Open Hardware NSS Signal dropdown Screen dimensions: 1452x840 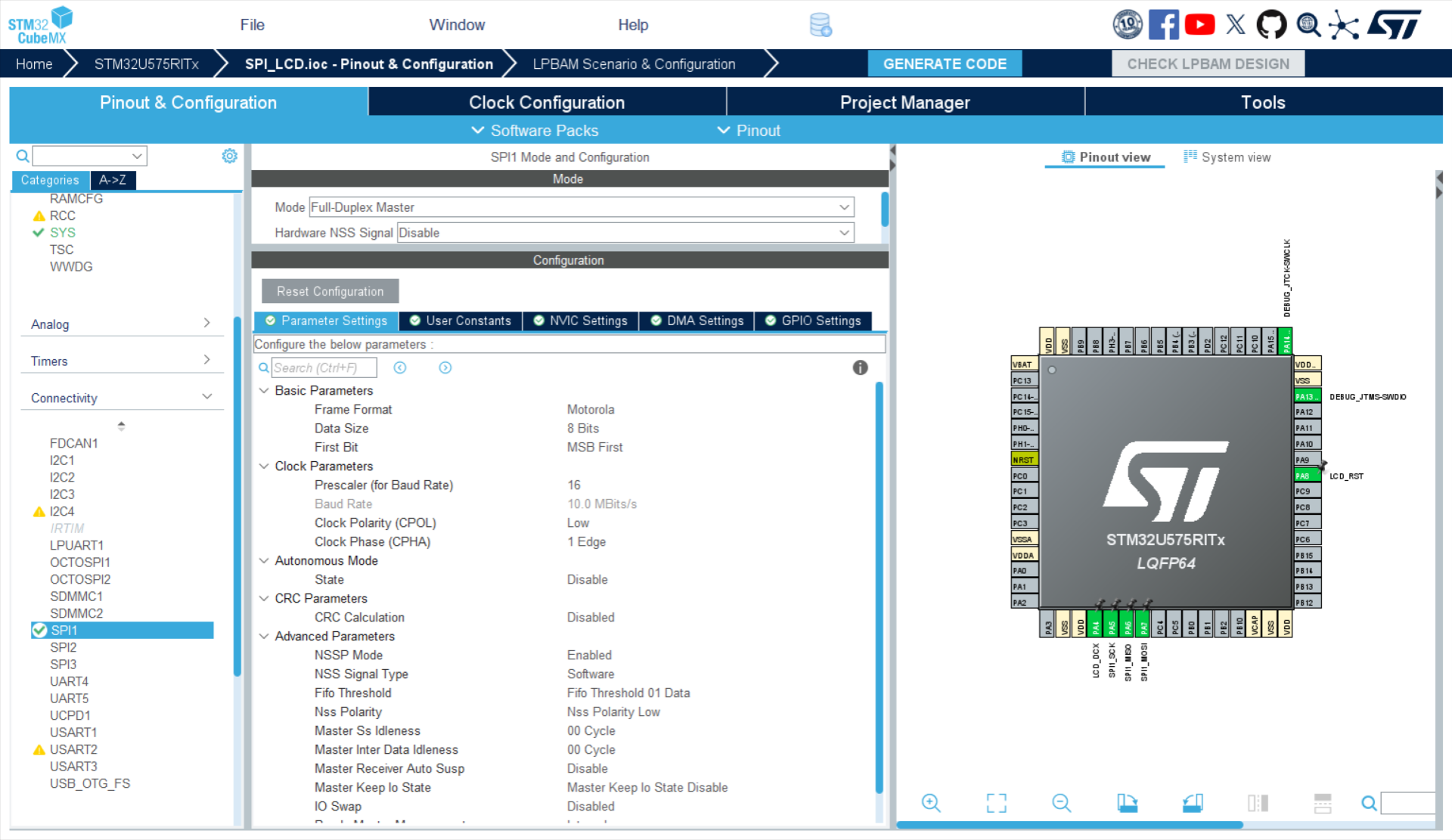625,233
